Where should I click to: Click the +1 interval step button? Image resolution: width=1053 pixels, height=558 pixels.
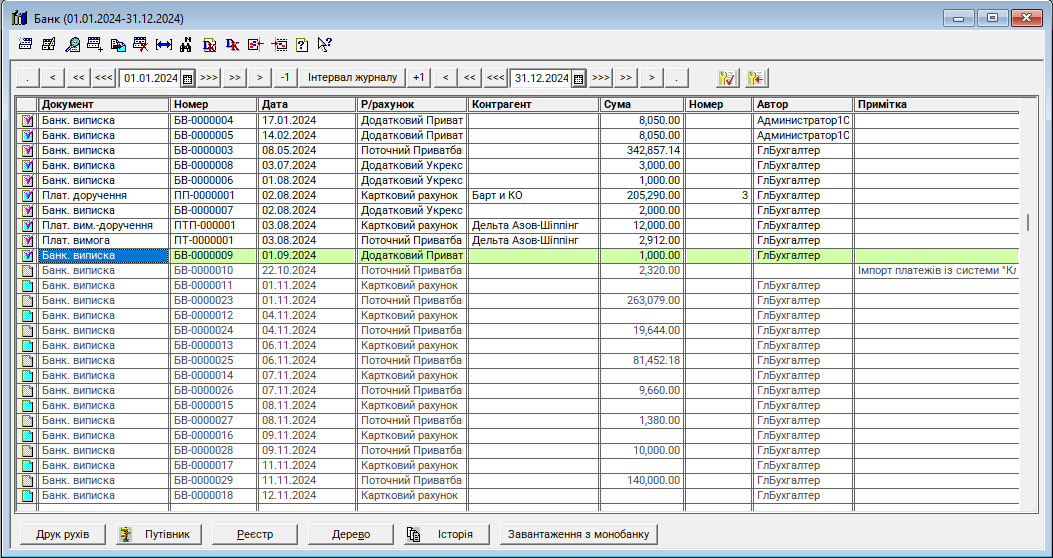coord(419,78)
